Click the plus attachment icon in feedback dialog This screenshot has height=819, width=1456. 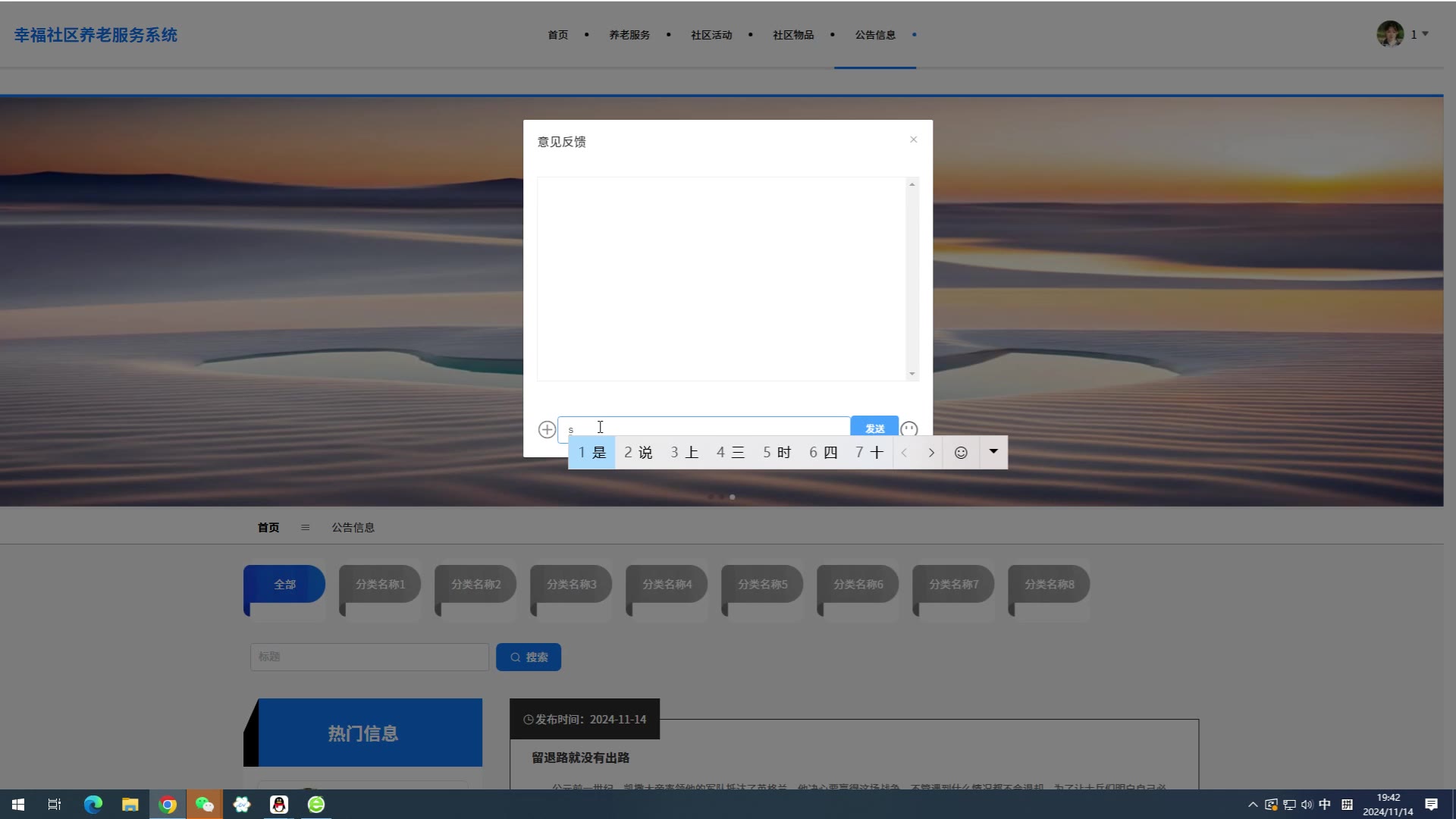pyautogui.click(x=547, y=430)
